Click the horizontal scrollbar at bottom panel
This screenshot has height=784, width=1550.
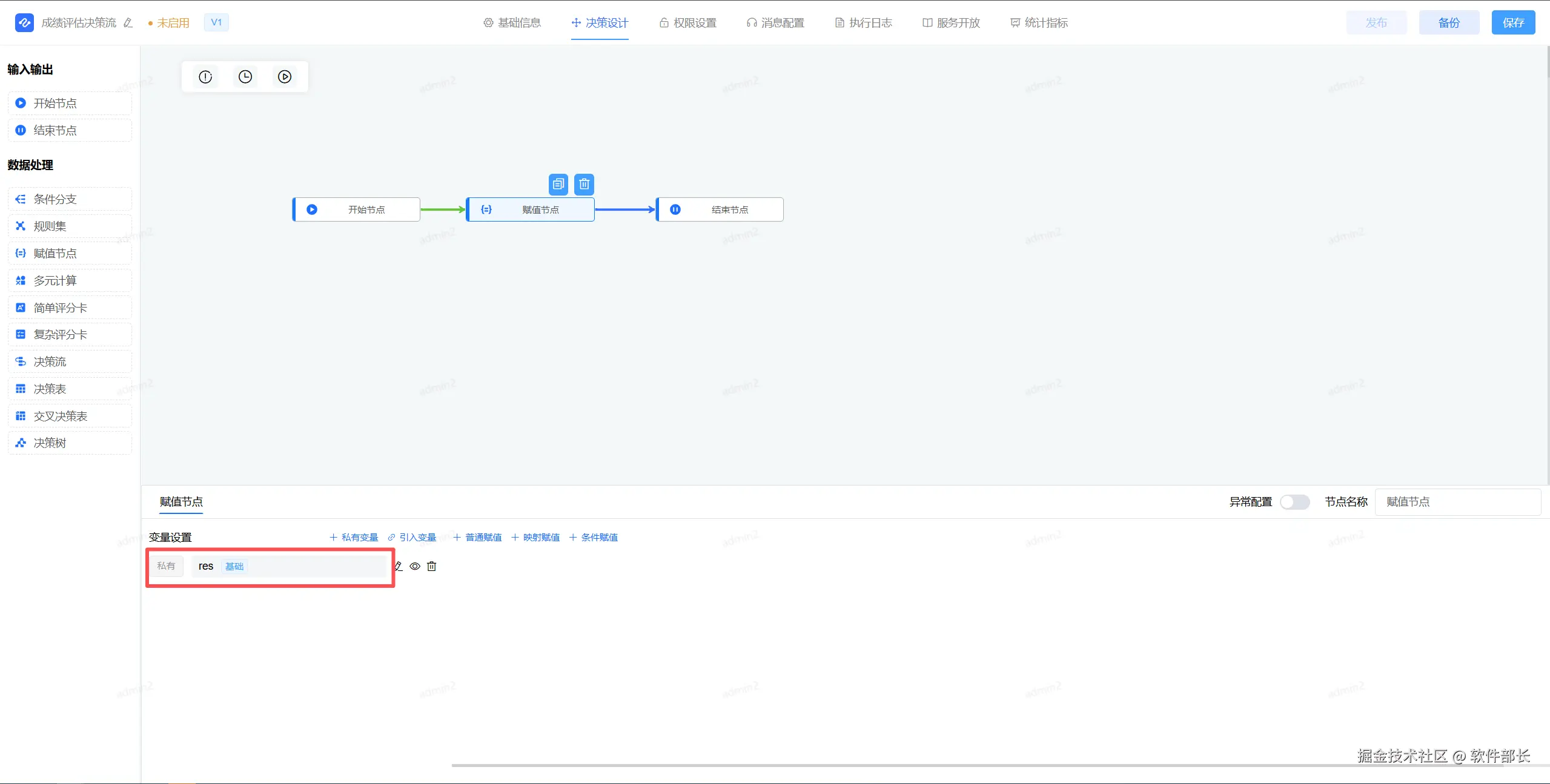[x=969, y=765]
